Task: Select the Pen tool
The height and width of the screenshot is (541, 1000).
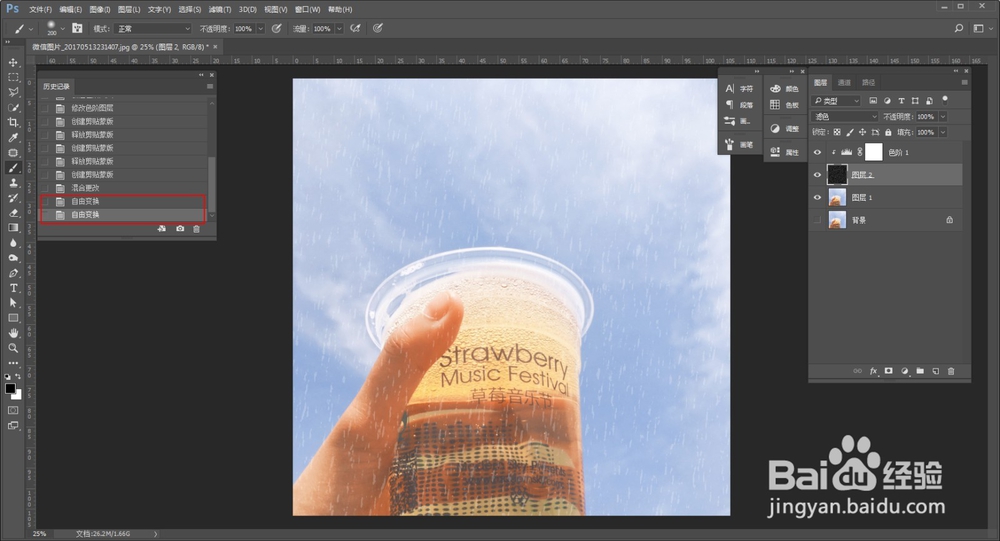Action: (13, 273)
